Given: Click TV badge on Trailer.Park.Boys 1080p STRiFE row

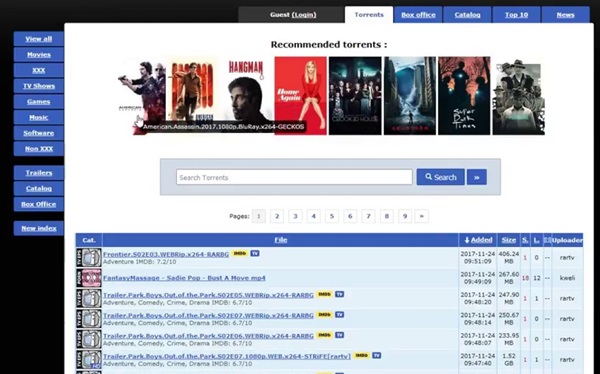Looking at the screenshot, I should point(377,356).
